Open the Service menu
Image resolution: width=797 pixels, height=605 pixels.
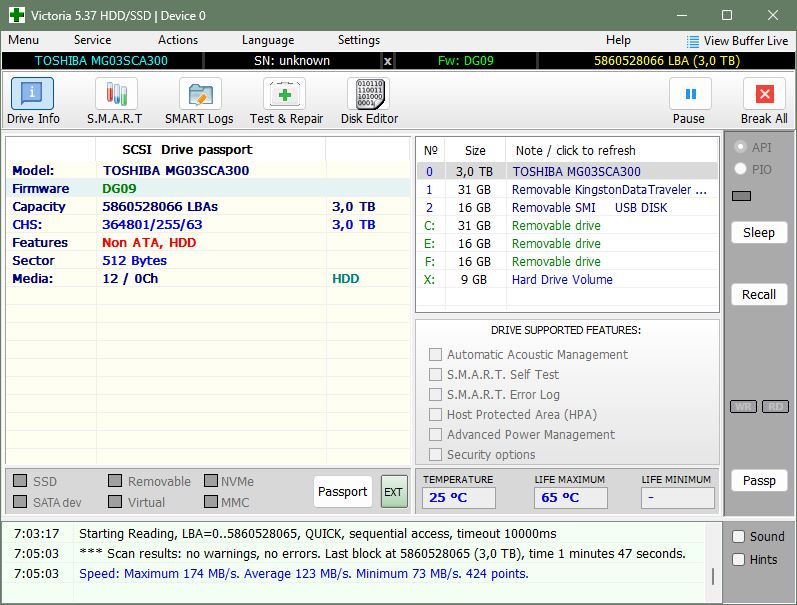(x=93, y=40)
